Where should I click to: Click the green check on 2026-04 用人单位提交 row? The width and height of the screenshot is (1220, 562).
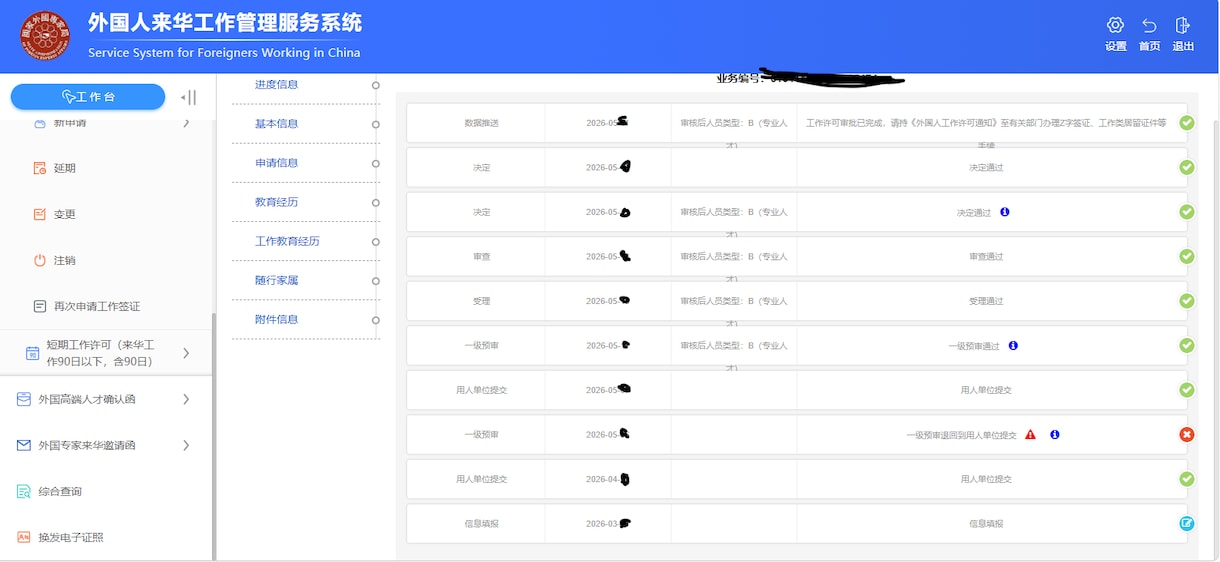pos(1187,479)
